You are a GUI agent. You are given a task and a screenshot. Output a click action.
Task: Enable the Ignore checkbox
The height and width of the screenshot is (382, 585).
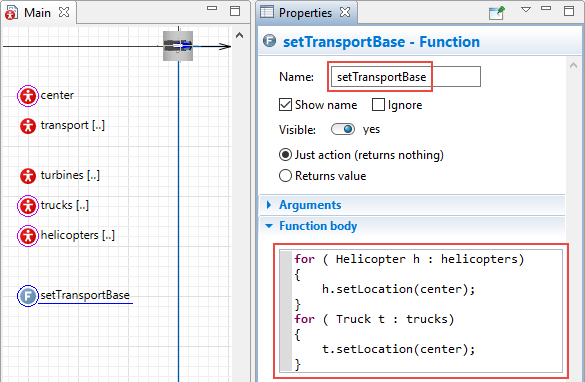coord(378,105)
